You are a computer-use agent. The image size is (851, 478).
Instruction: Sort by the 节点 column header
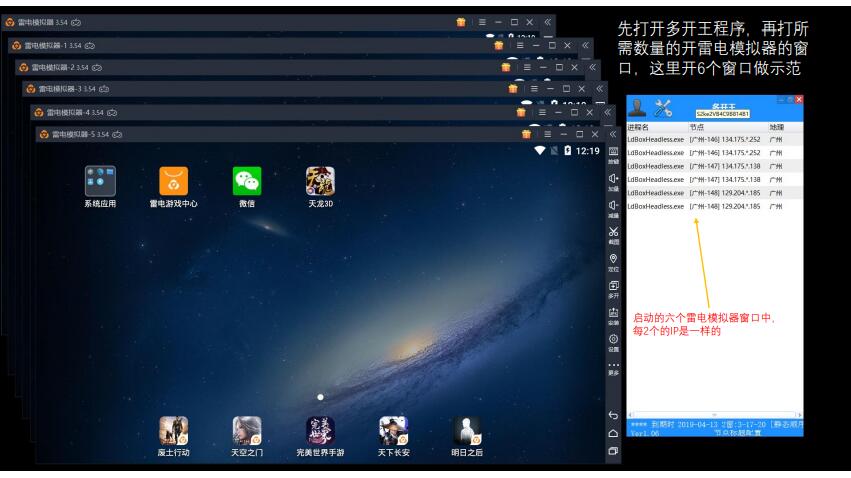point(728,128)
